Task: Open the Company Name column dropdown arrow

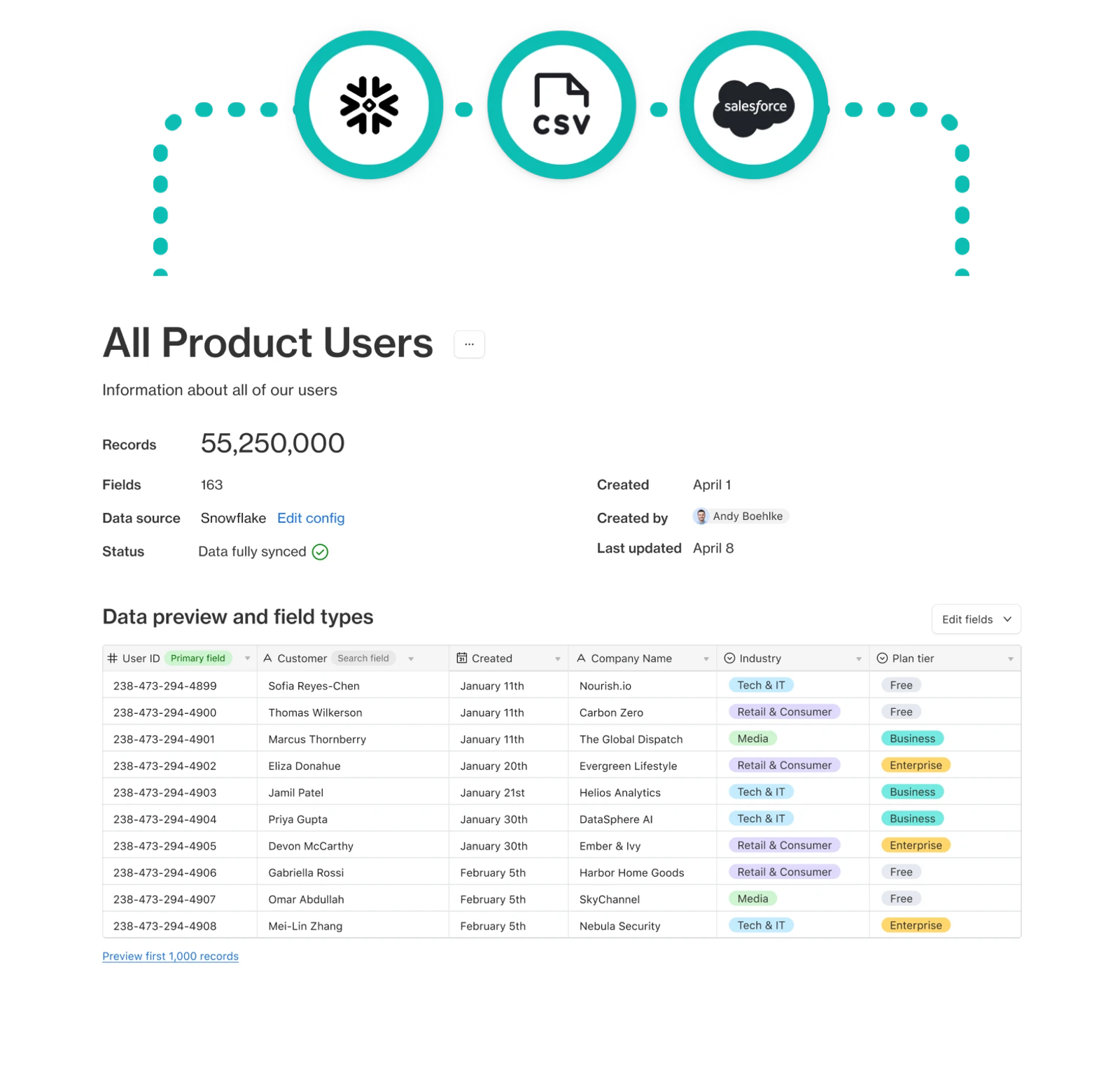Action: (x=706, y=659)
